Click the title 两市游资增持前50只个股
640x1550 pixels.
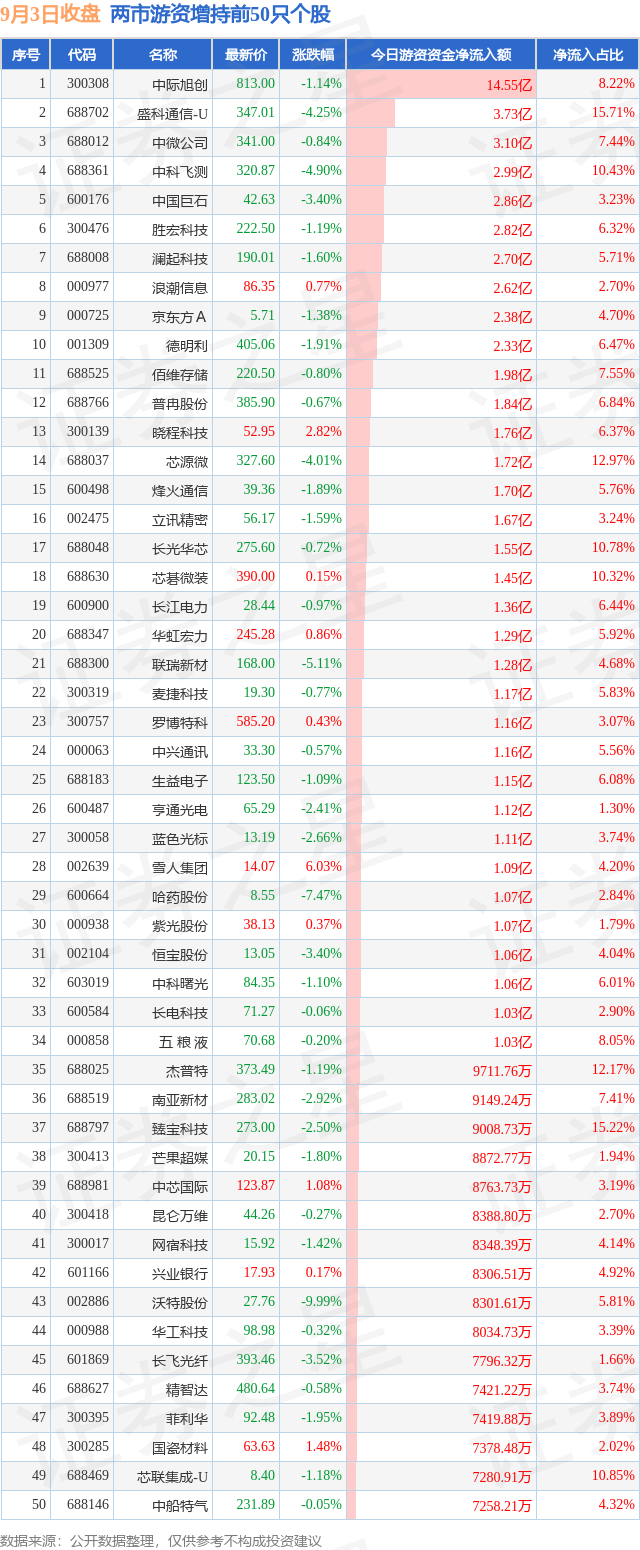pos(220,14)
